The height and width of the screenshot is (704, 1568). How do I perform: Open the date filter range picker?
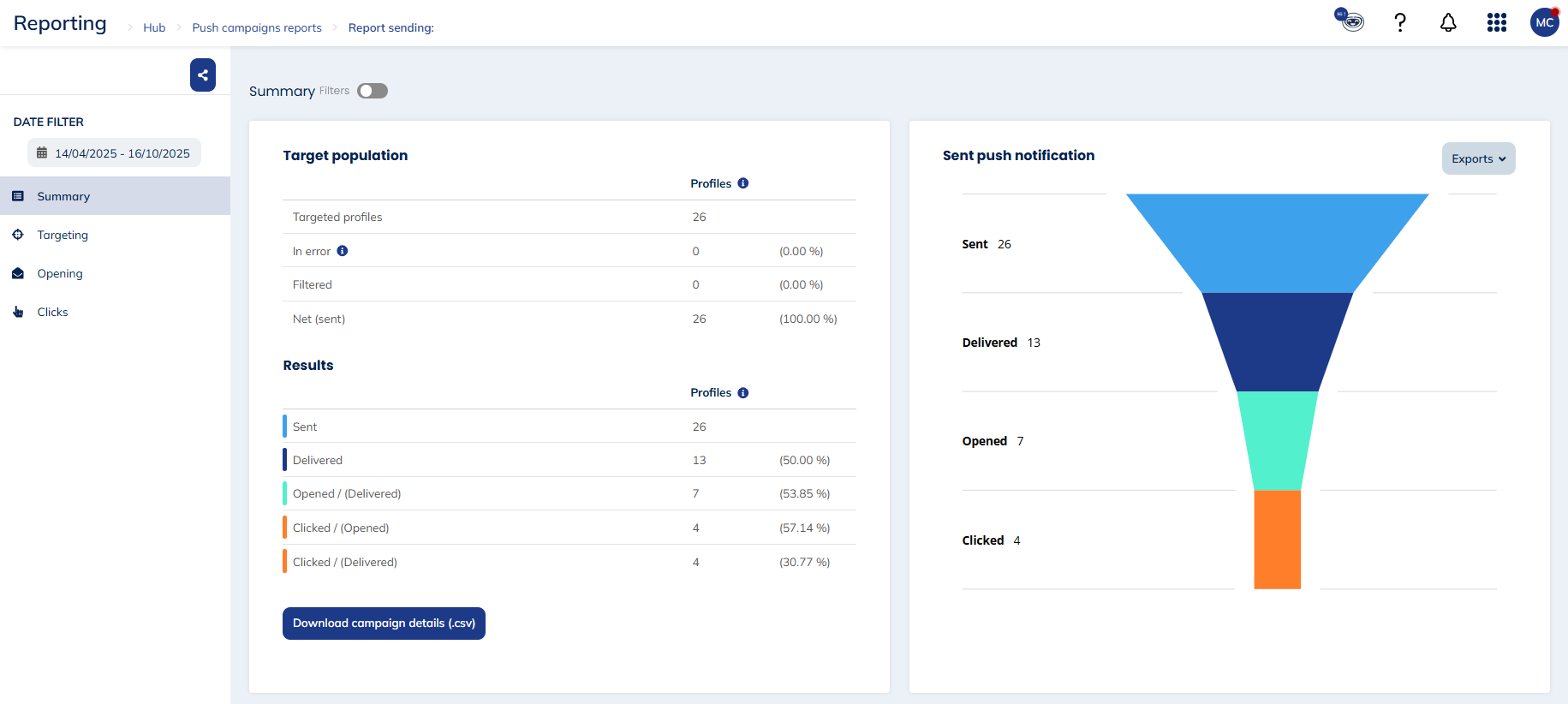(x=114, y=153)
